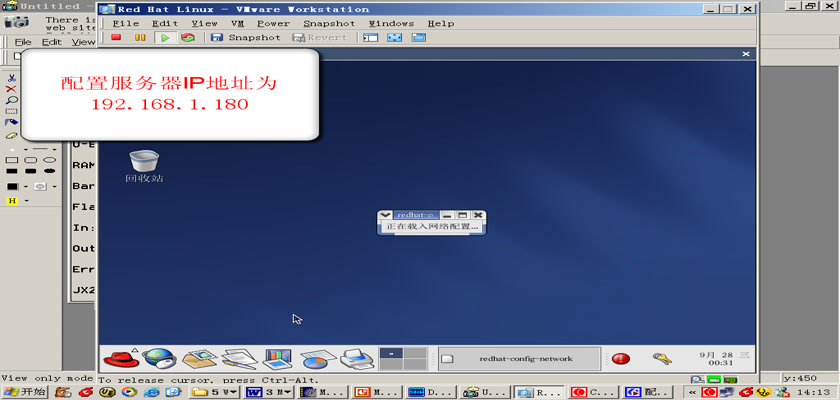
Task: Select the filled ellipse shape
Action: point(50,171)
